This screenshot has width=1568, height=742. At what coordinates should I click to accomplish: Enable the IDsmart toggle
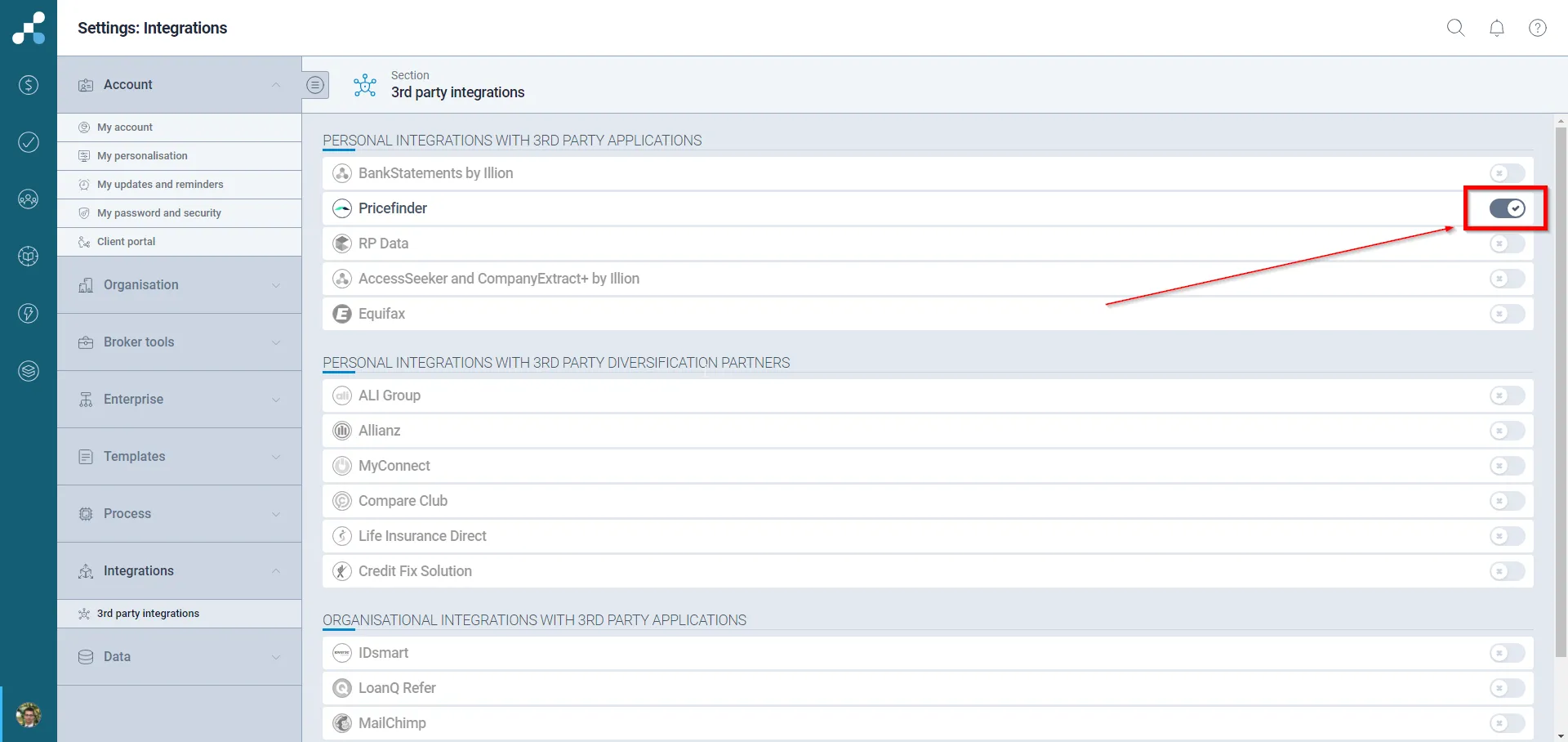(x=1507, y=653)
